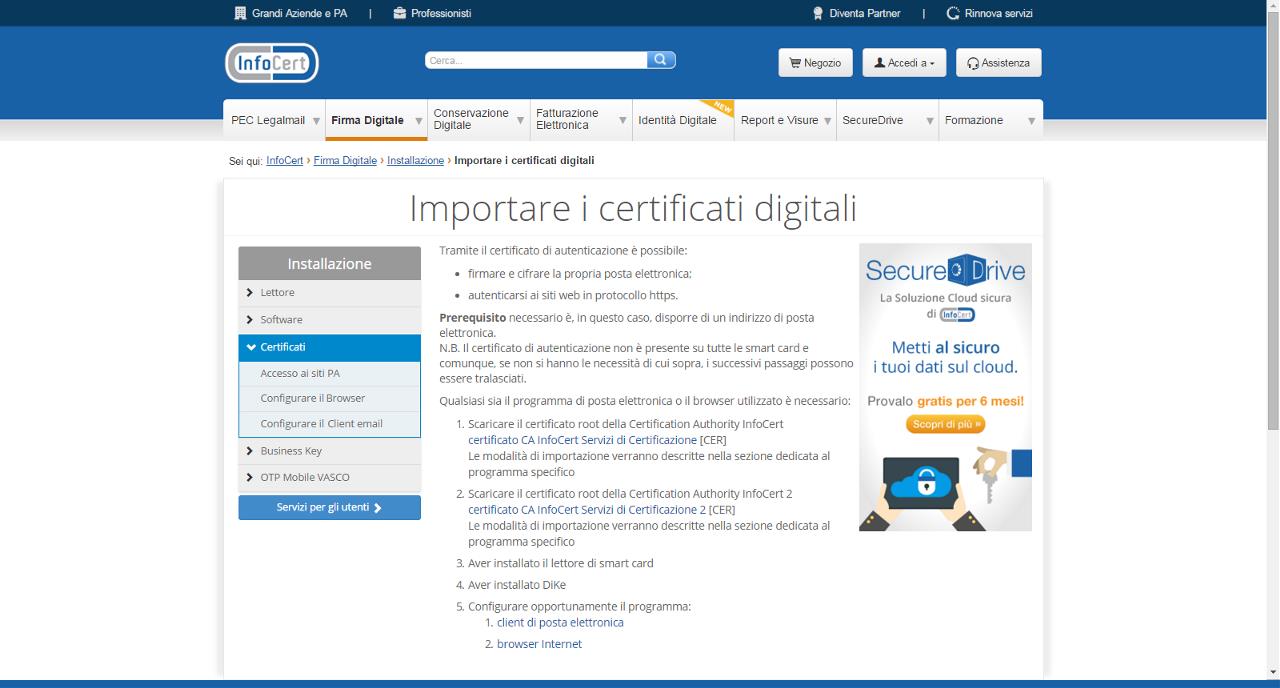Click the Installazione sidebar header
The height and width of the screenshot is (688, 1280).
pyautogui.click(x=329, y=263)
